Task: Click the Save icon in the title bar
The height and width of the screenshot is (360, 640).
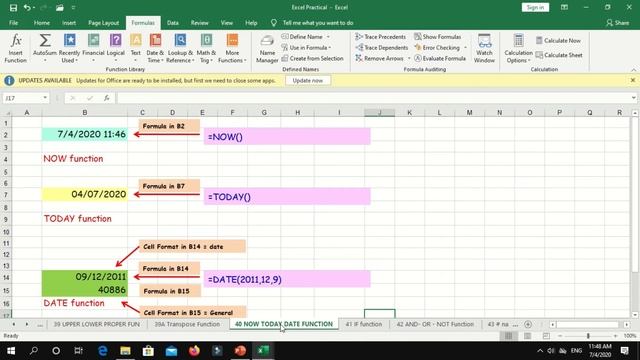Action: 13,7
